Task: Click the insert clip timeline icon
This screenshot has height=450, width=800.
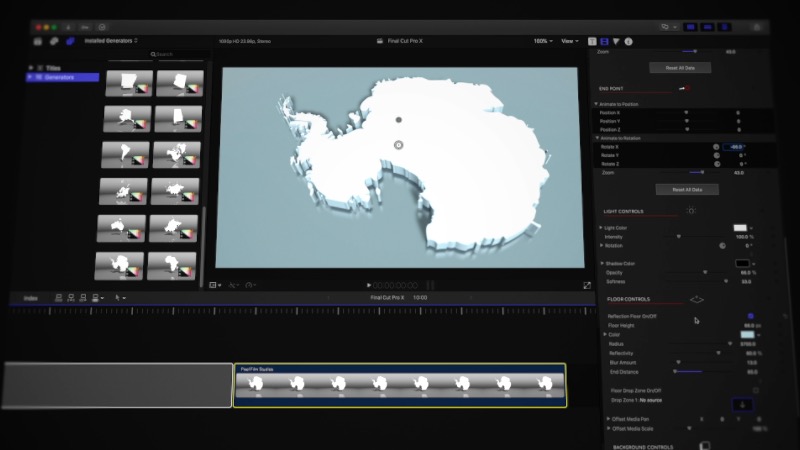Action: [71, 297]
